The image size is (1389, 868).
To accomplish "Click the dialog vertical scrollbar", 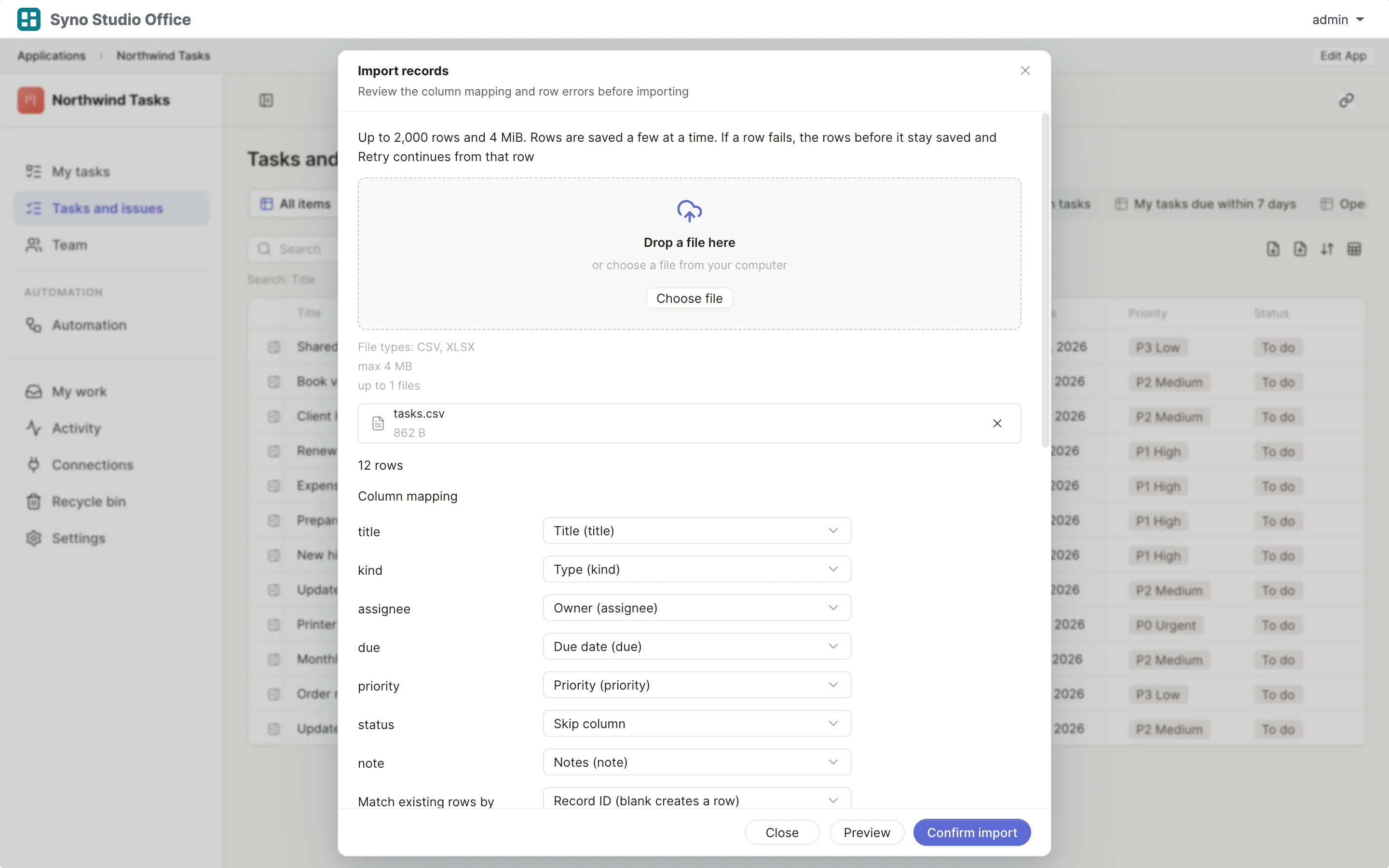I will tap(1045, 280).
